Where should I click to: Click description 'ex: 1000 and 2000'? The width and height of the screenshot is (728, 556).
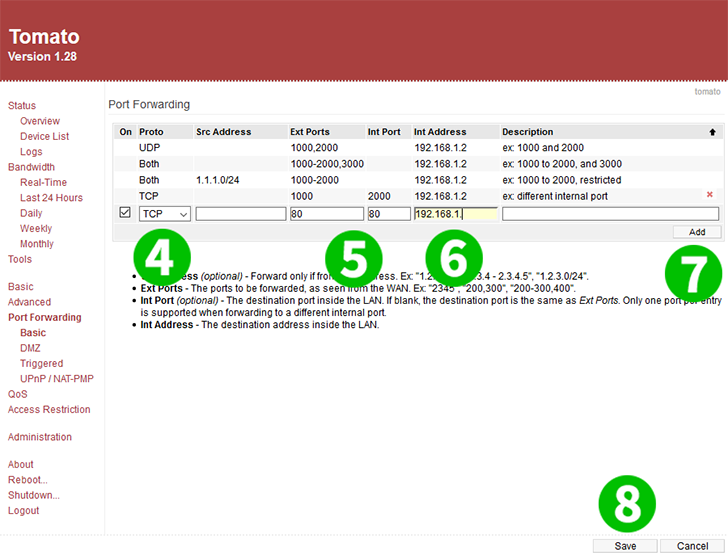click(x=543, y=148)
